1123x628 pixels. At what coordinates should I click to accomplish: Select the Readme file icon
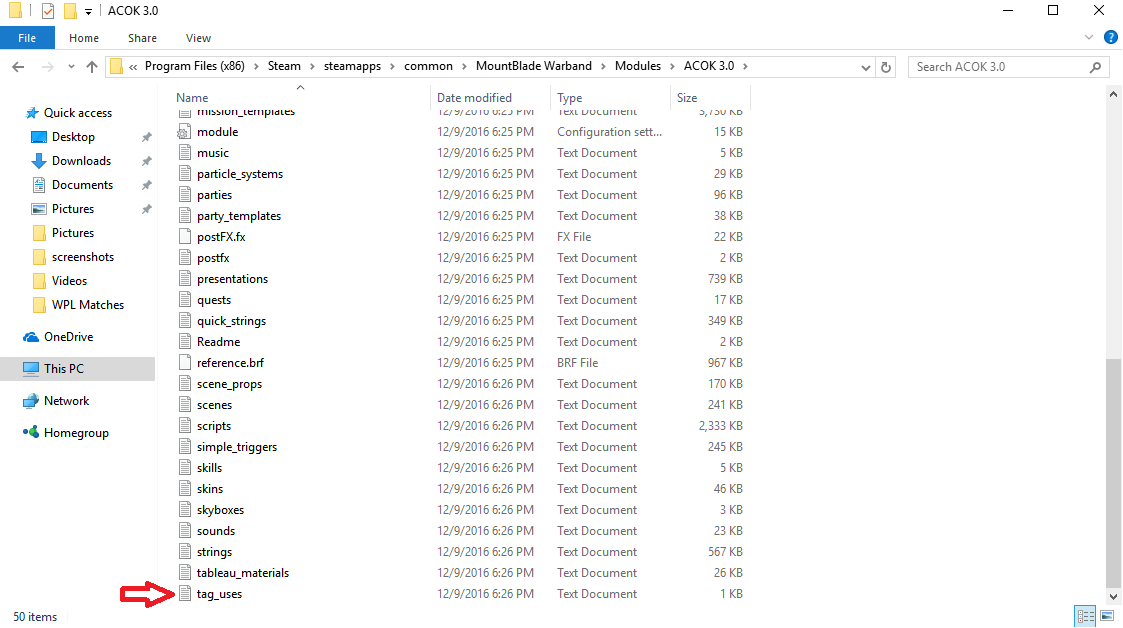coord(185,342)
